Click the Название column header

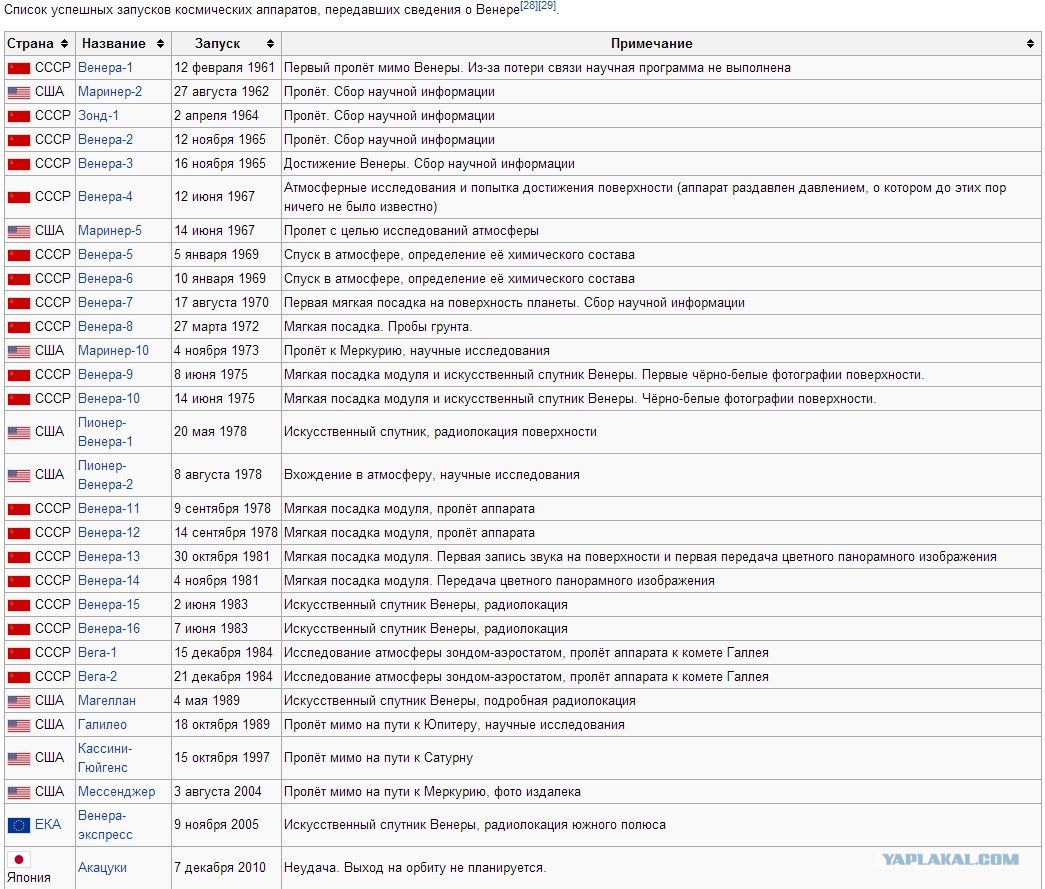[123, 43]
